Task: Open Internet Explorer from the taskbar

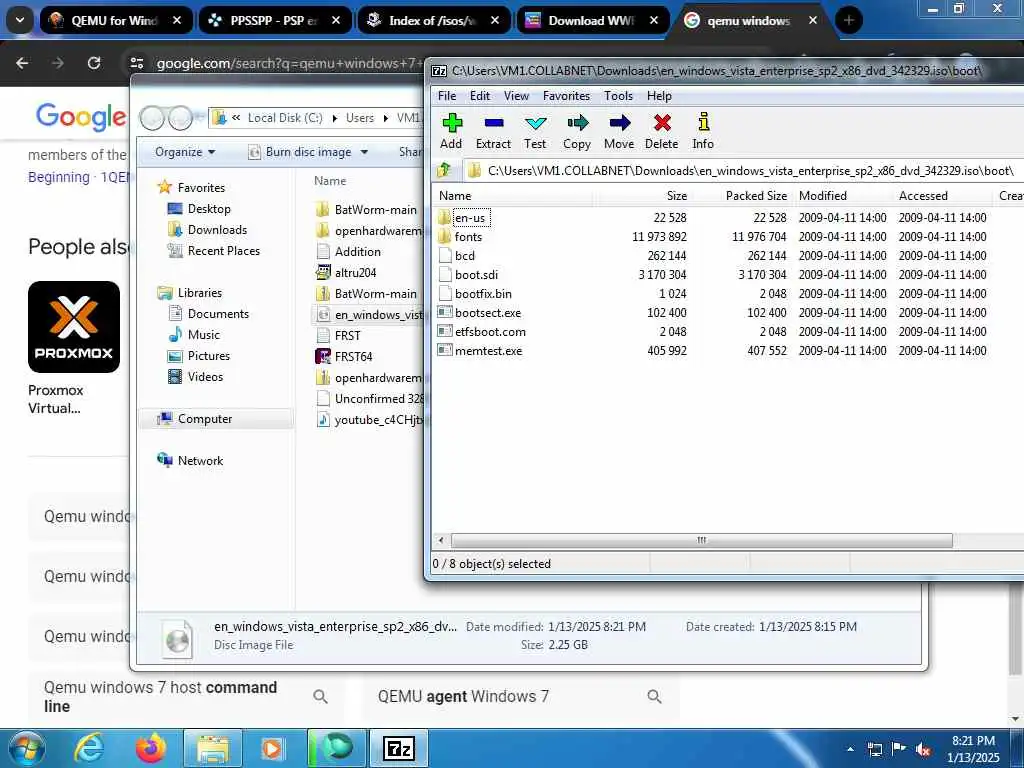Action: (x=89, y=748)
